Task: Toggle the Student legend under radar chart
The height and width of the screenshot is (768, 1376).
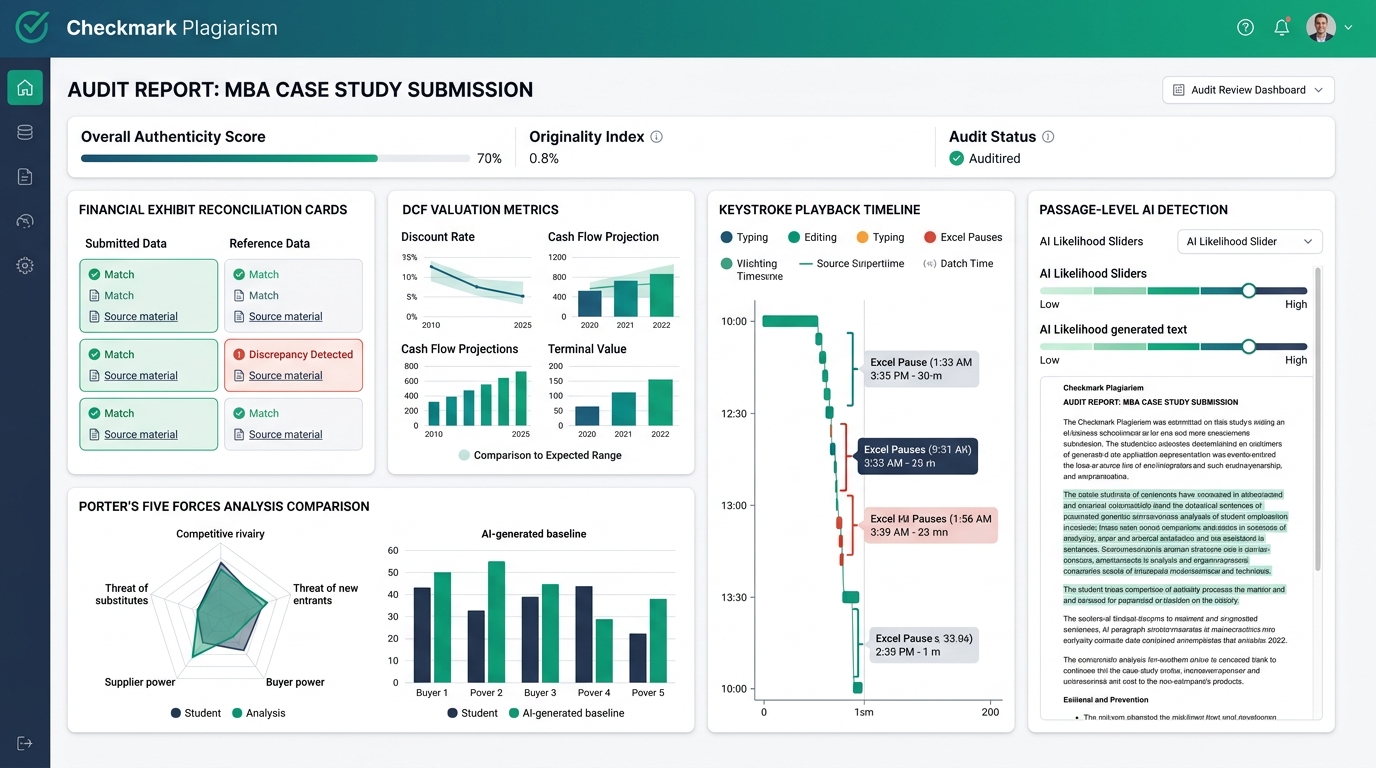Action: tap(196, 713)
